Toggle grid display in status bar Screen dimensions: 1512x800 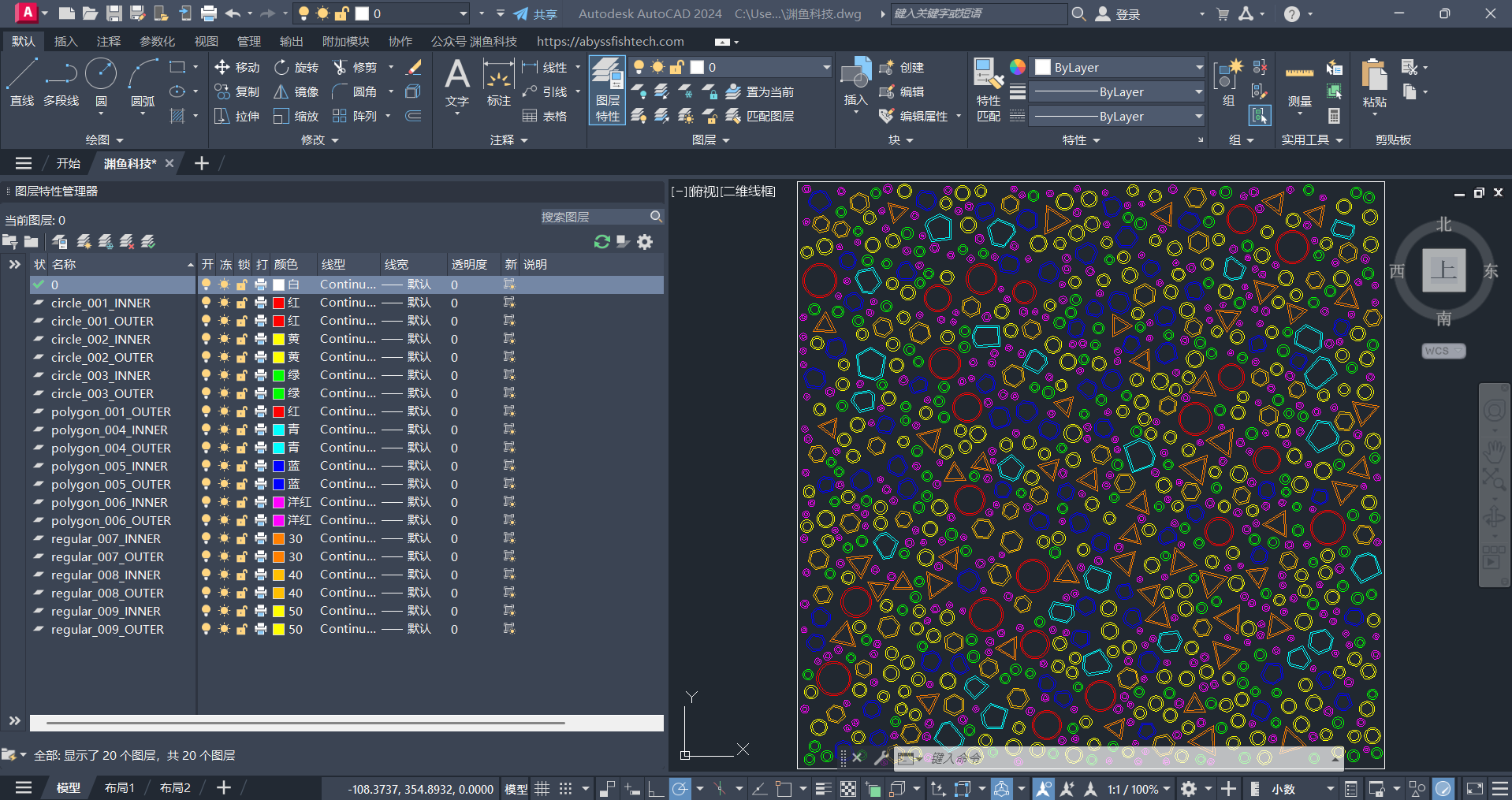(542, 788)
